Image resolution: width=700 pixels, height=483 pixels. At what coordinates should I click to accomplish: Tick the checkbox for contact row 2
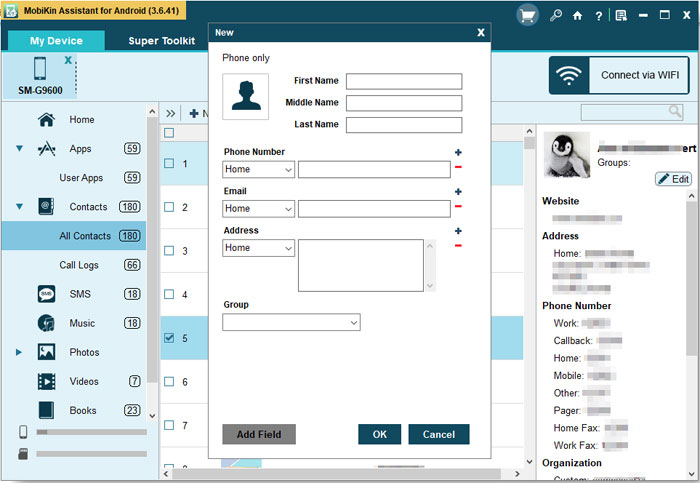169,207
